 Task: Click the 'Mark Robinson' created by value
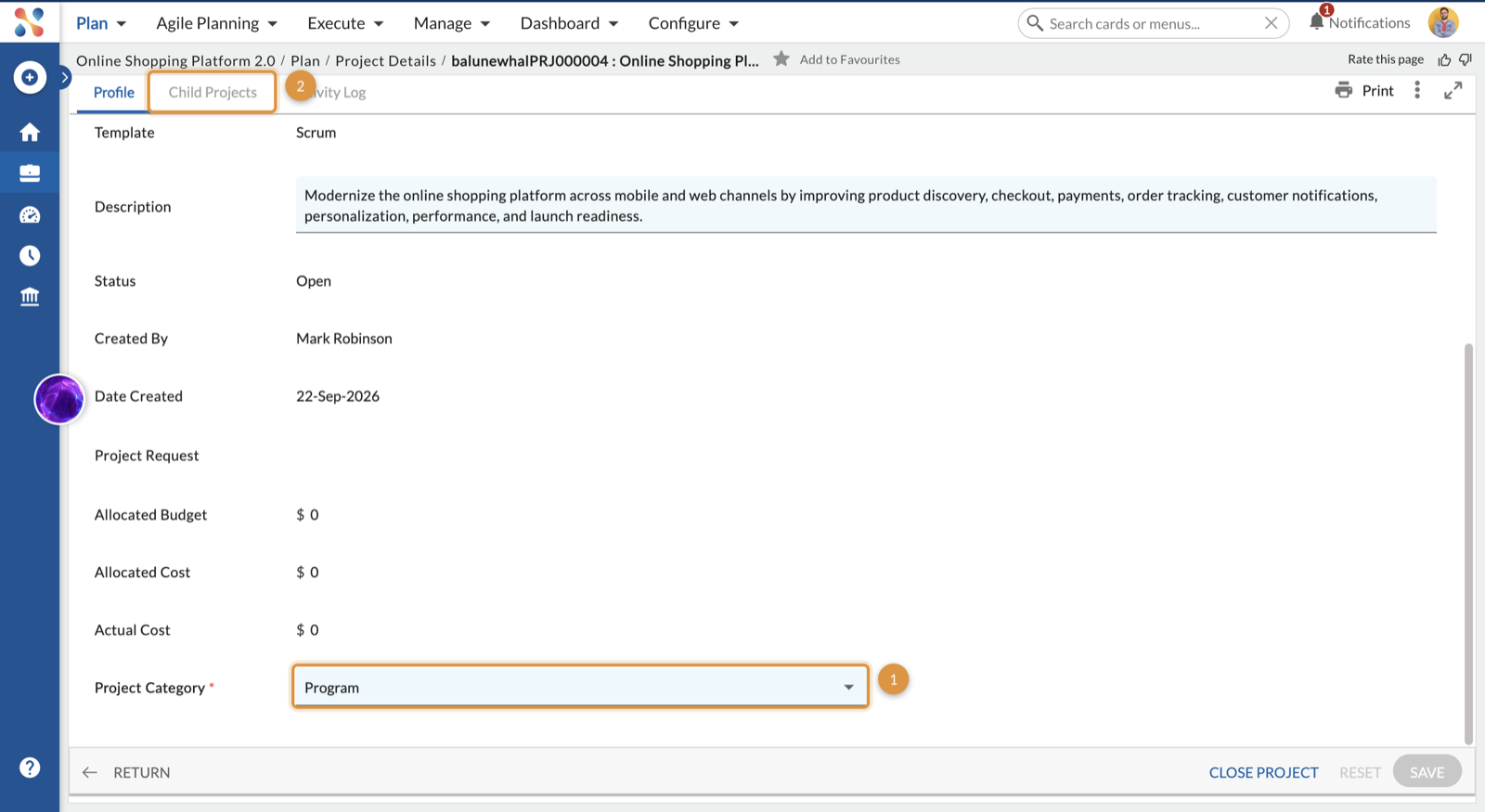[x=344, y=339]
